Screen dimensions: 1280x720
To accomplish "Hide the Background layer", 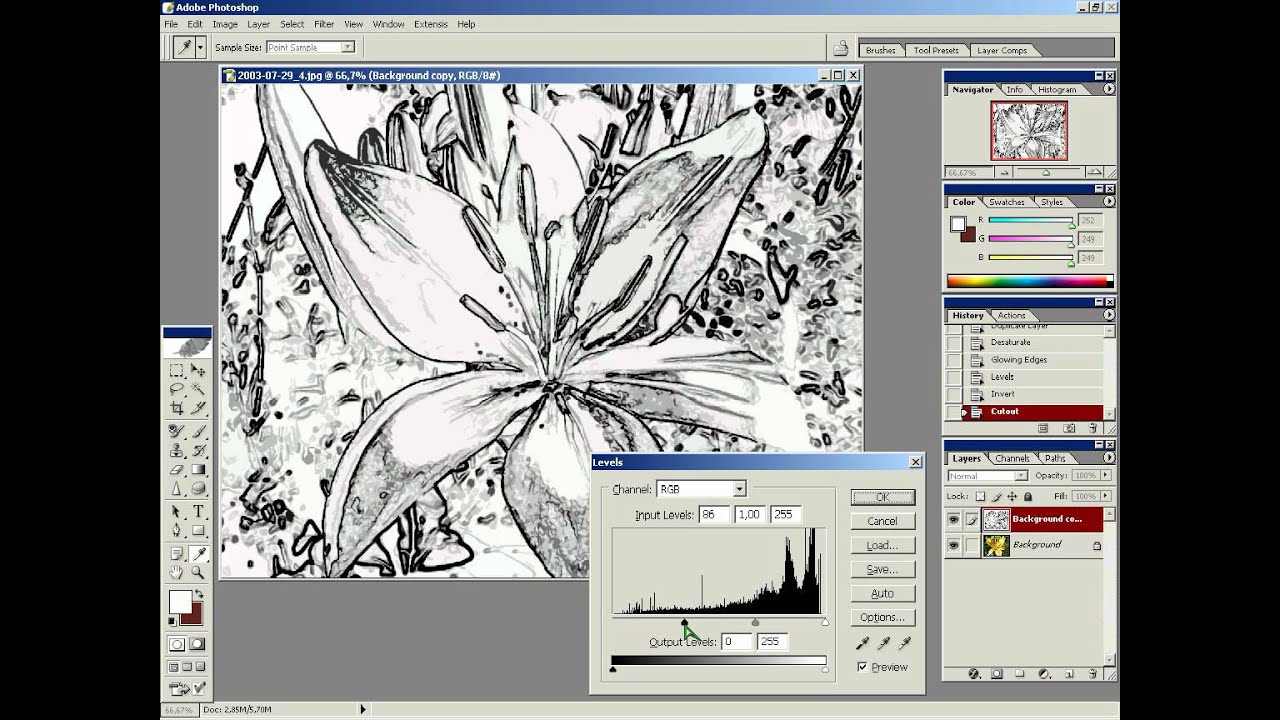I will 953,545.
